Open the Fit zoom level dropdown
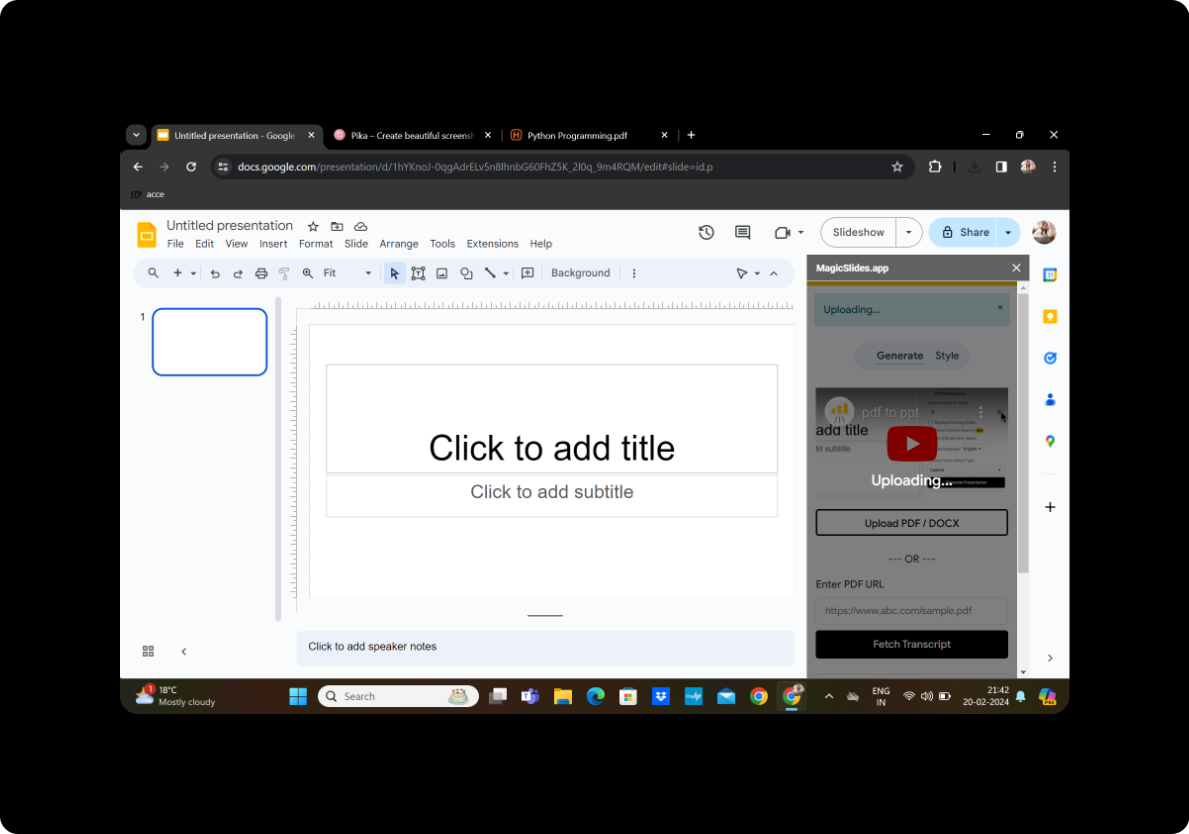1189x834 pixels. click(347, 273)
